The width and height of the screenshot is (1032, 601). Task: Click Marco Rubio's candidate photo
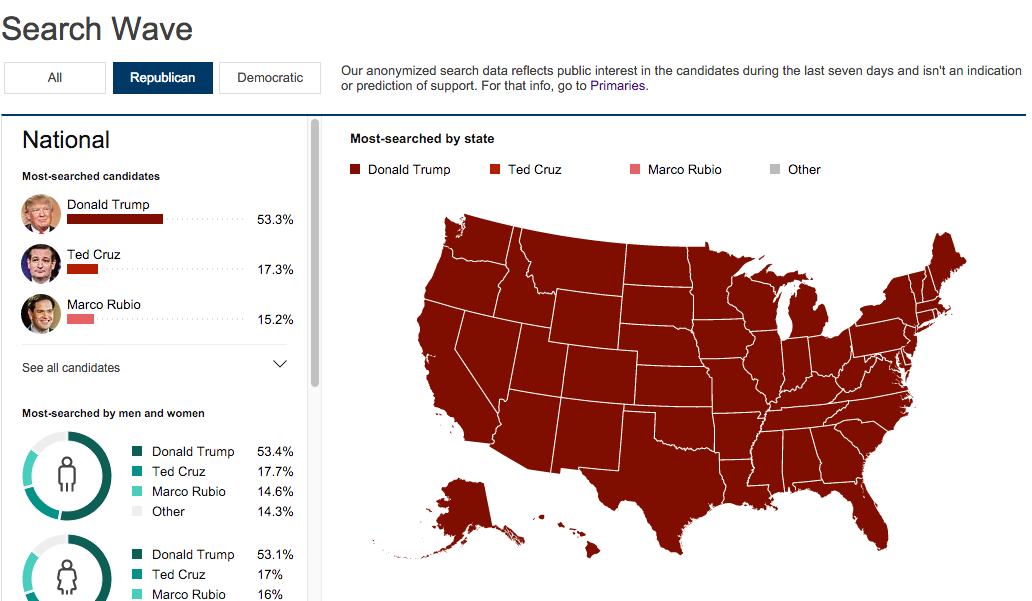click(41, 313)
